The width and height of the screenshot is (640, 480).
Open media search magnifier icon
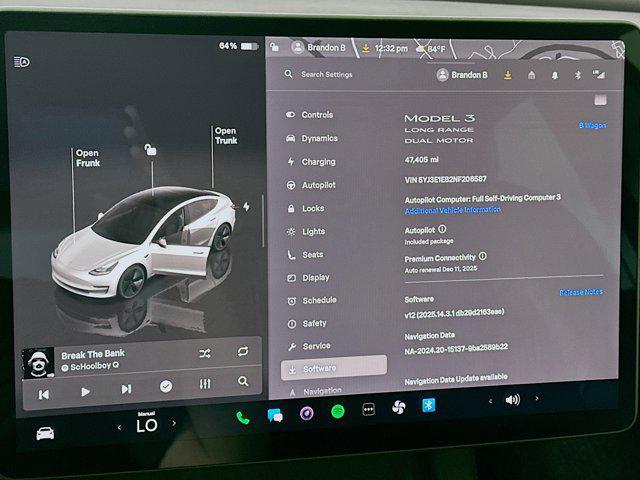(x=243, y=381)
